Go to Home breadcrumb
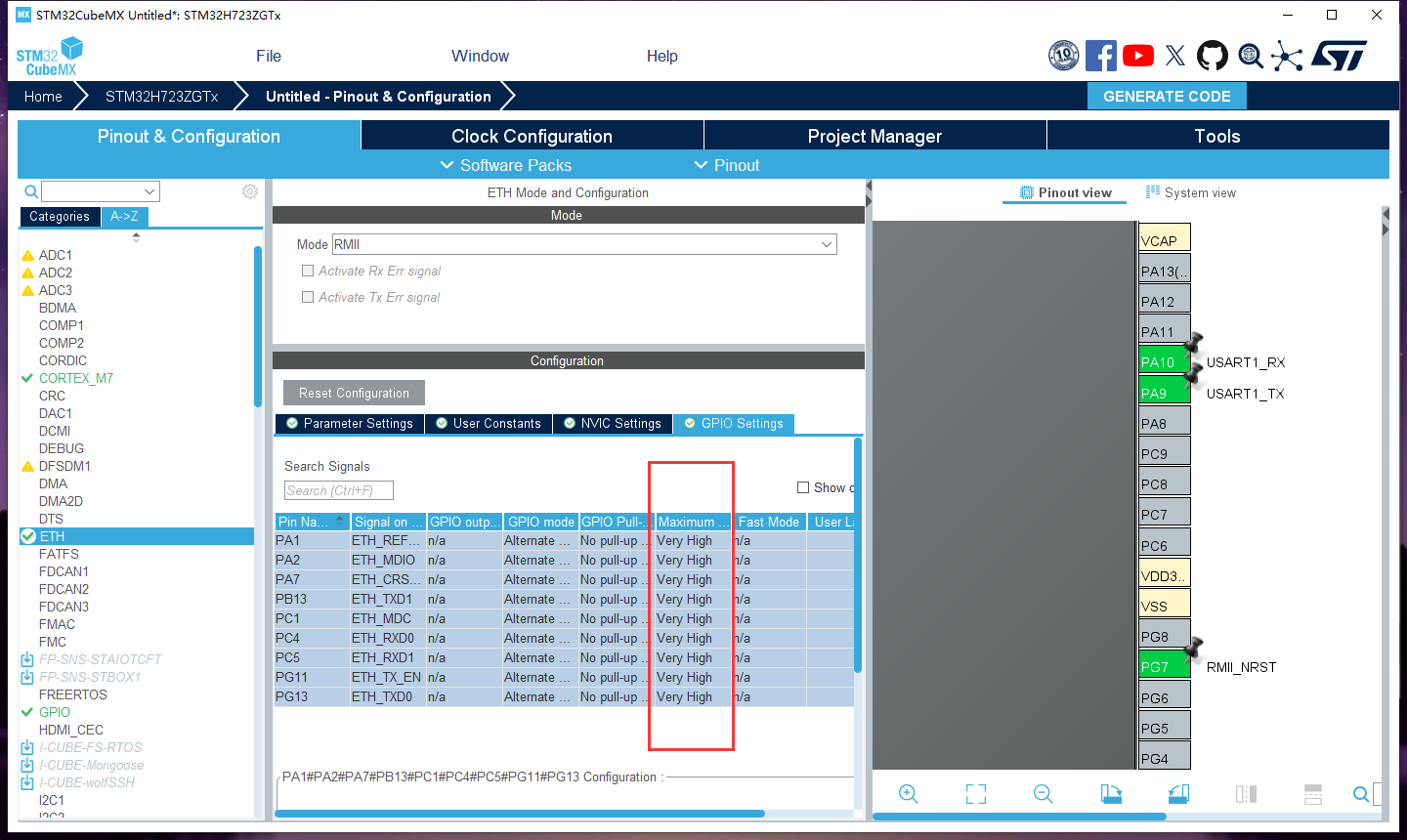This screenshot has width=1407, height=840. [43, 96]
